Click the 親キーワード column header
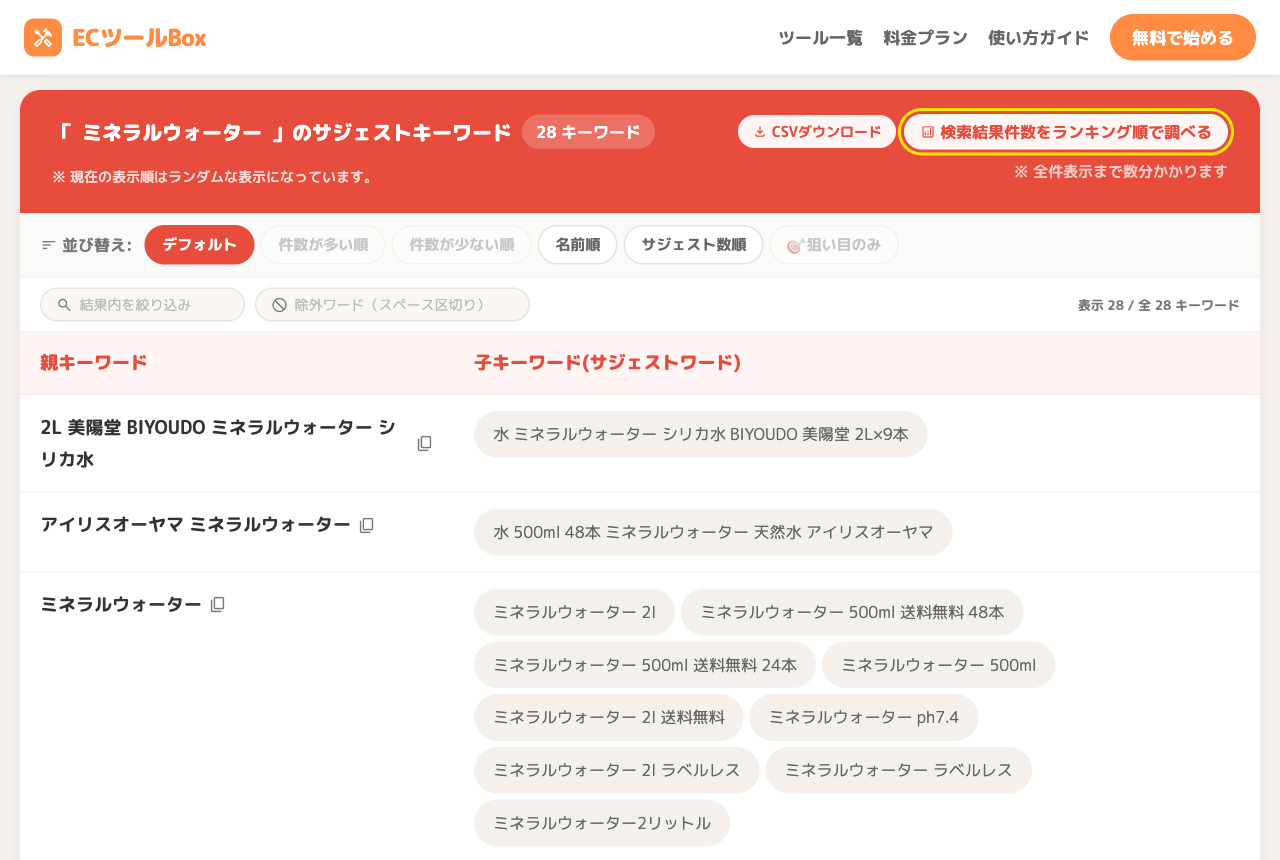1280x860 pixels. point(94,363)
